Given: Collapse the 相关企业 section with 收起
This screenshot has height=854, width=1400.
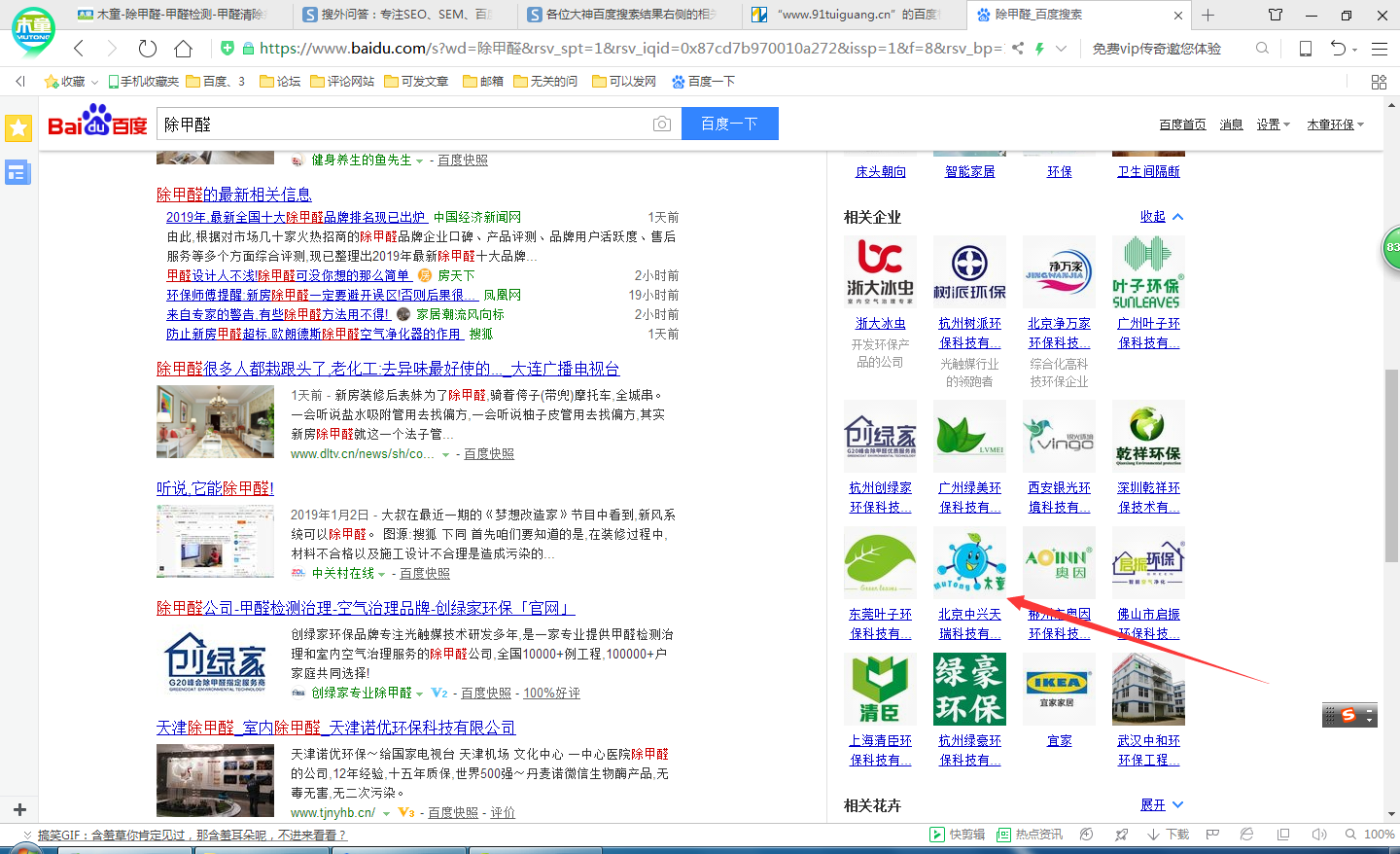Looking at the screenshot, I should coord(1162,216).
